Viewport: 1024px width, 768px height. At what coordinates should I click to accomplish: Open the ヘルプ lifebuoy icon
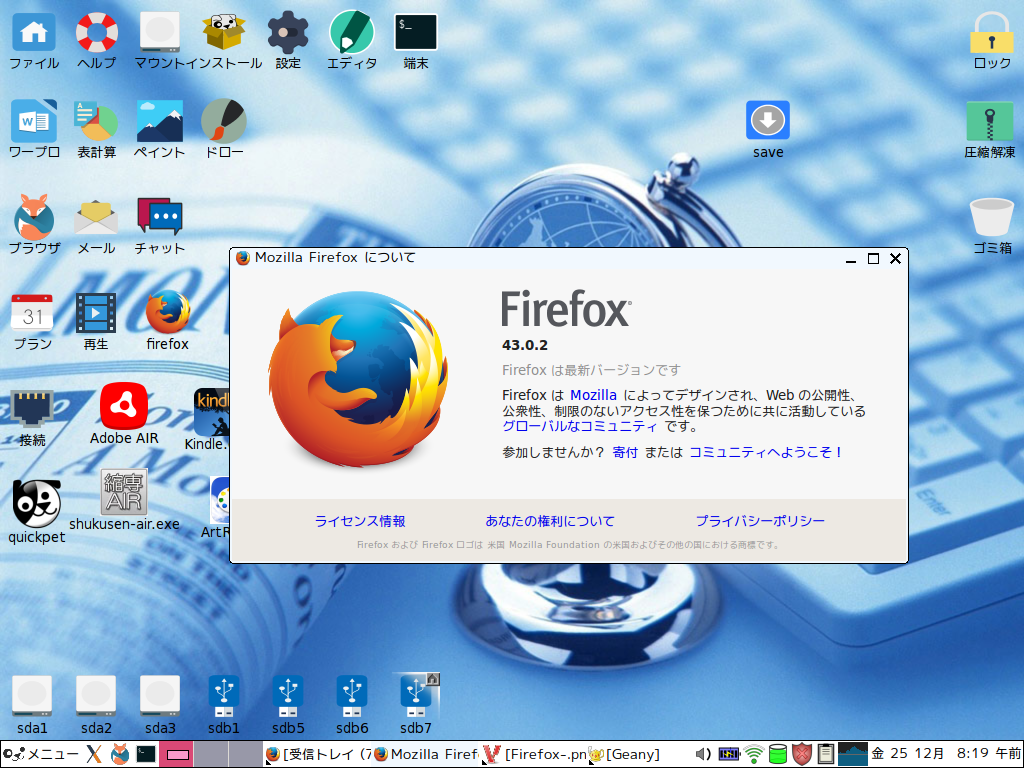tap(97, 31)
